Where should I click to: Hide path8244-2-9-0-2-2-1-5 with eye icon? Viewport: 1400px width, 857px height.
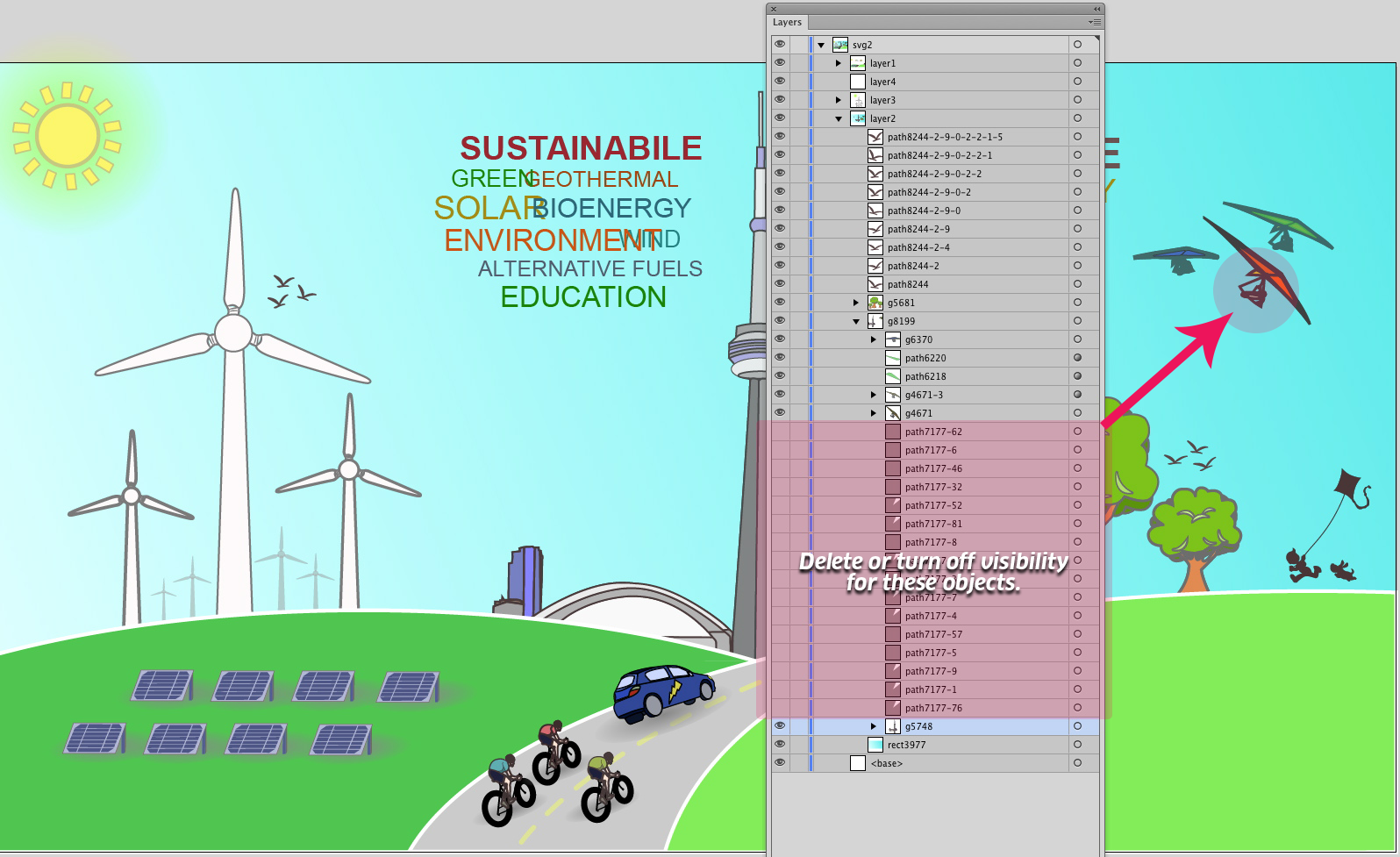780,136
